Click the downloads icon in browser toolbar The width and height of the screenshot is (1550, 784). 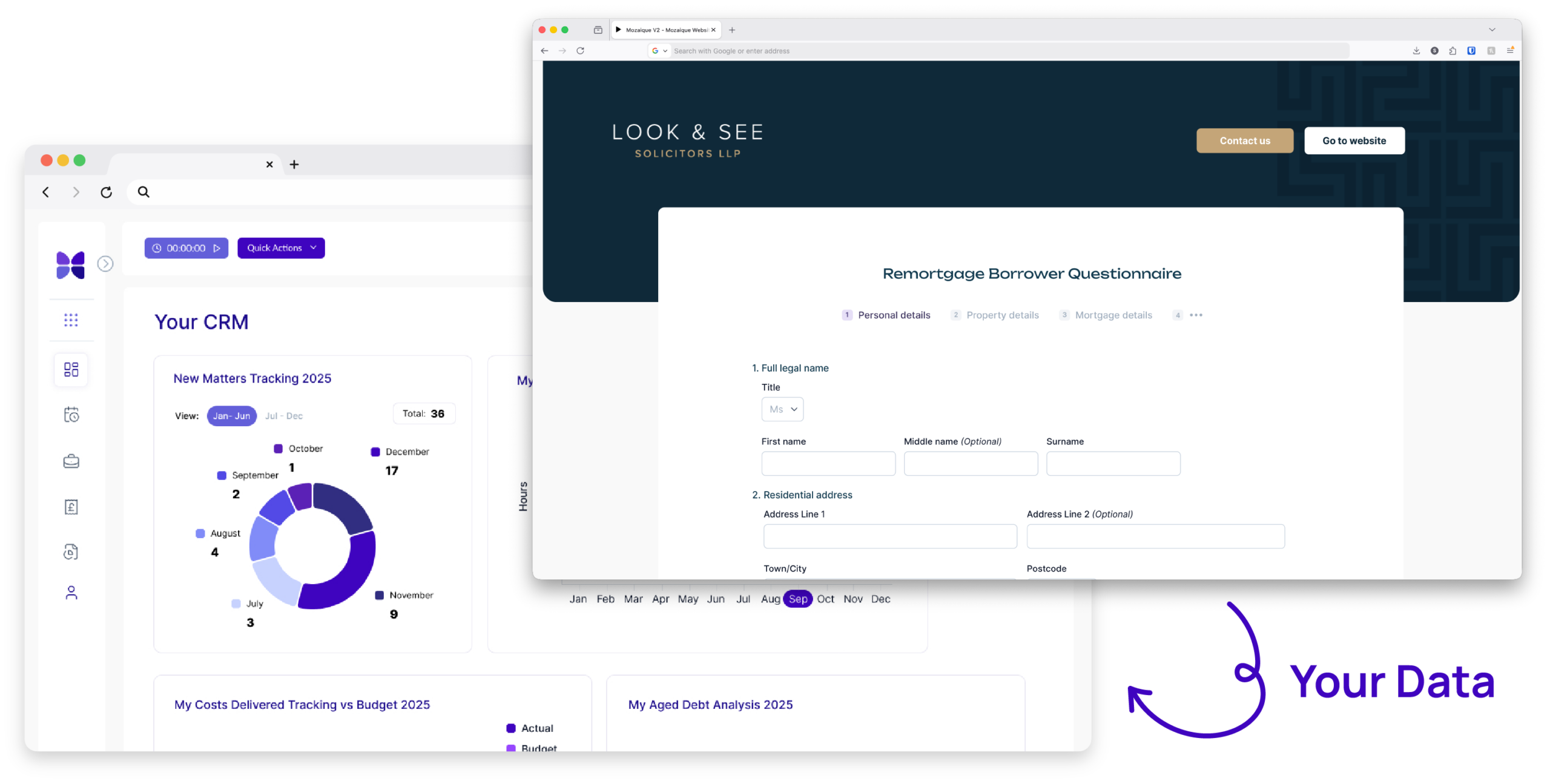pyautogui.click(x=1416, y=51)
